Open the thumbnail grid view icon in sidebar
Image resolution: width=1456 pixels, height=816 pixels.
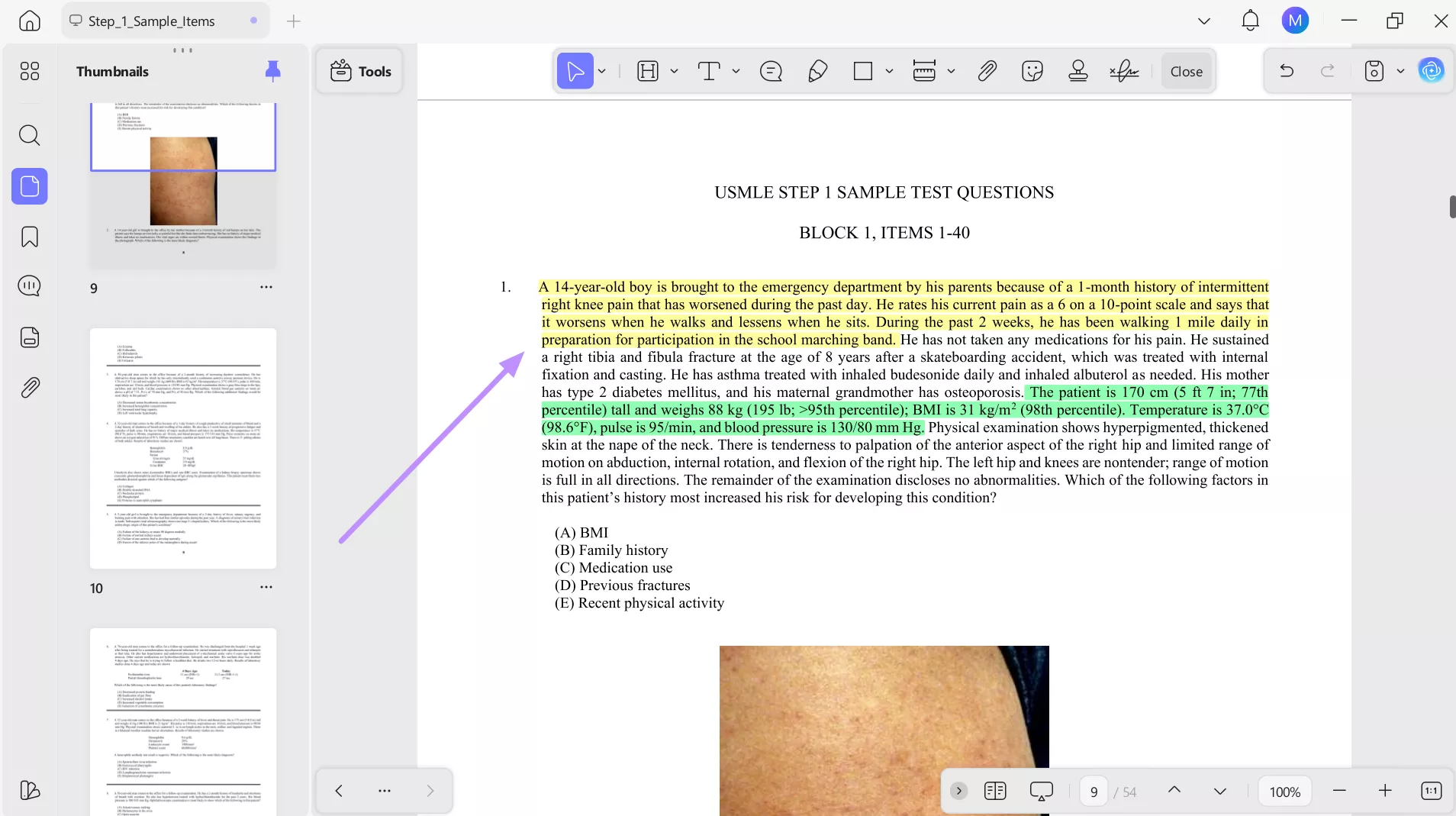[x=30, y=71]
